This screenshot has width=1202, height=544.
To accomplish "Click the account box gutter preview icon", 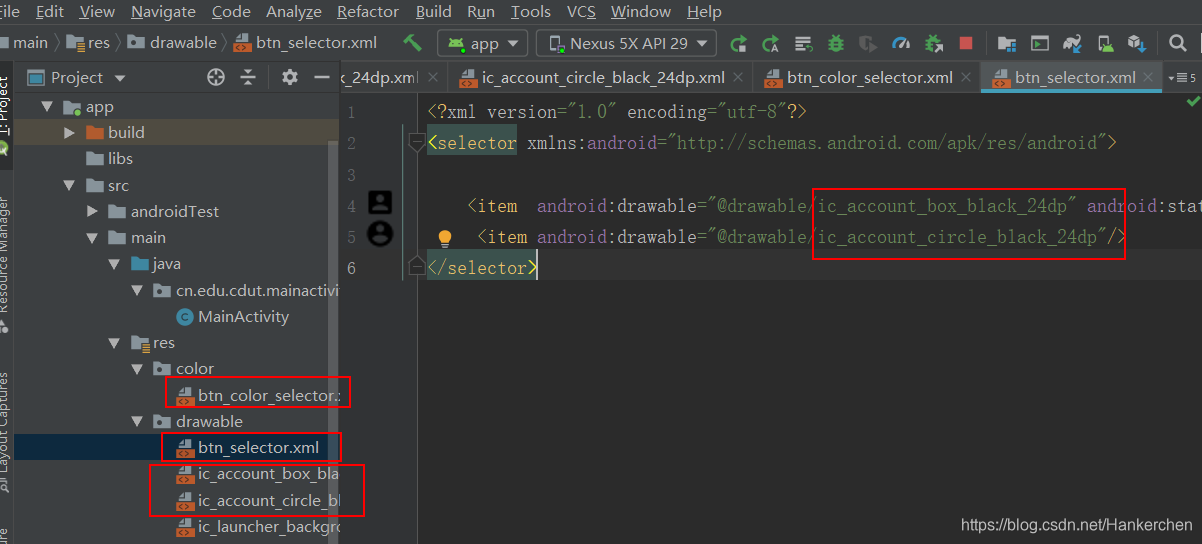I will 380,203.
